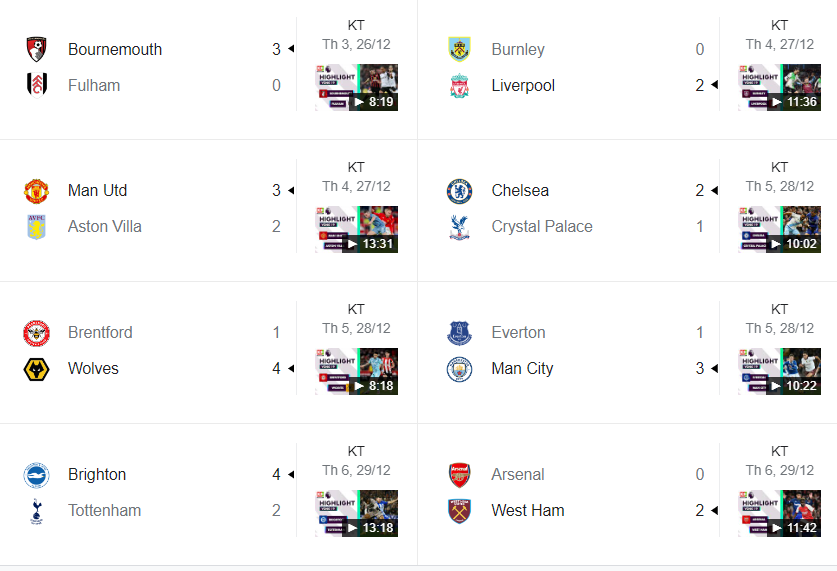Play the Brentford vs Wolves 8:18 highlight

click(x=357, y=371)
